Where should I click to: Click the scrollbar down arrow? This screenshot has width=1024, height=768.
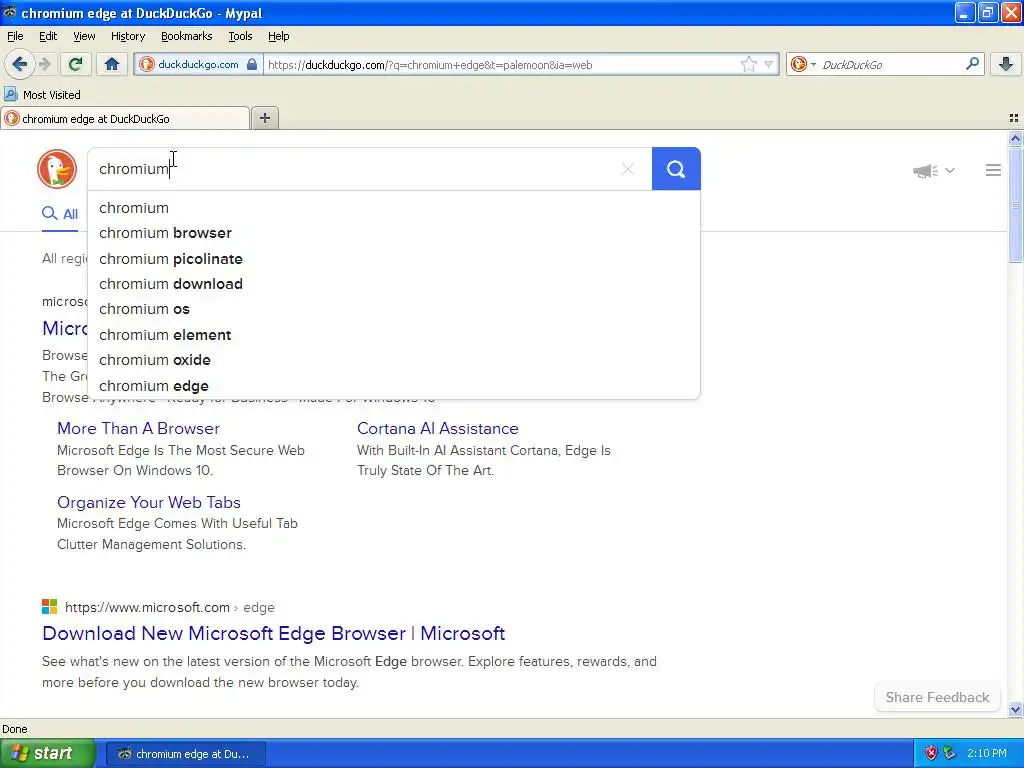[1015, 710]
